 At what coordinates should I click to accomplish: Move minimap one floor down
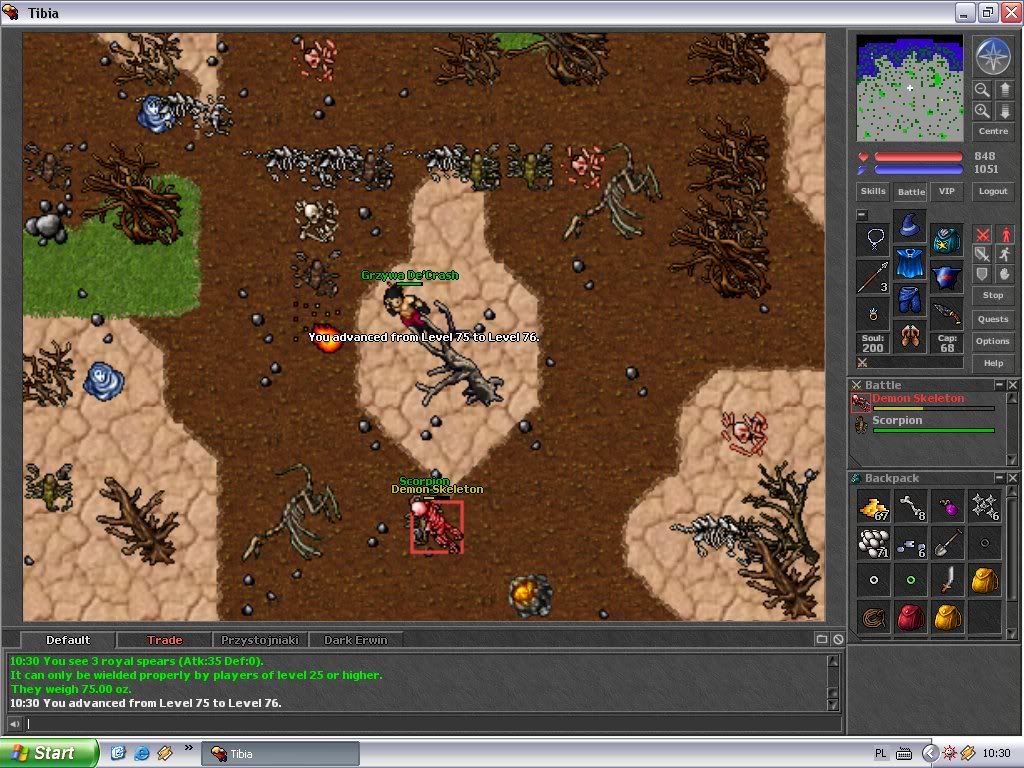pyautogui.click(x=1004, y=111)
